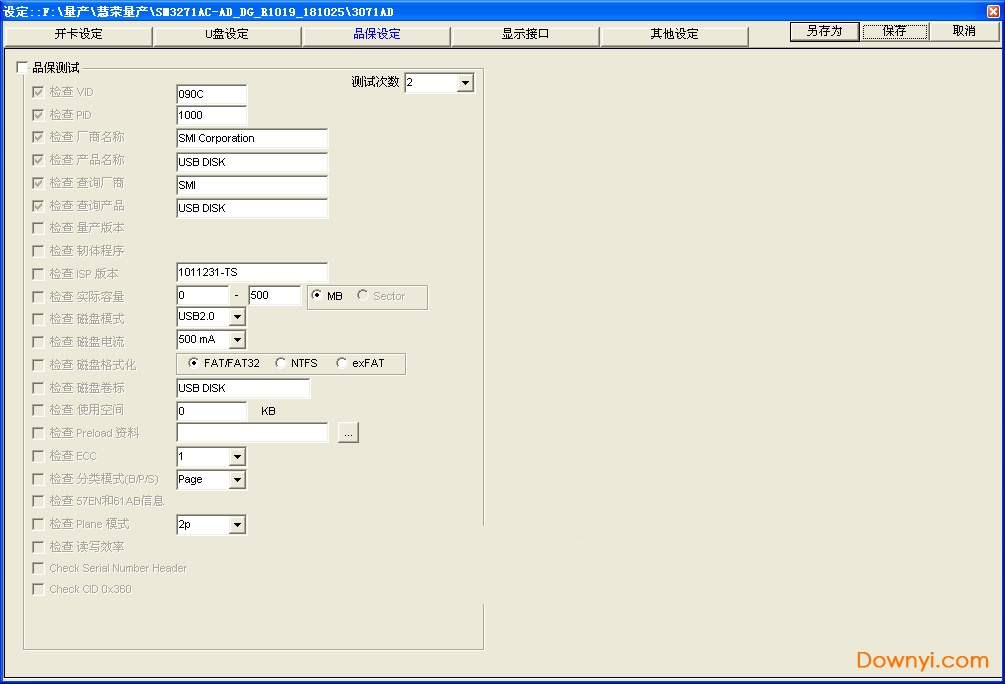Screen dimensions: 1005x684
Task: Toggle the 检查 ISP 版本 checkbox
Action: tap(38, 273)
